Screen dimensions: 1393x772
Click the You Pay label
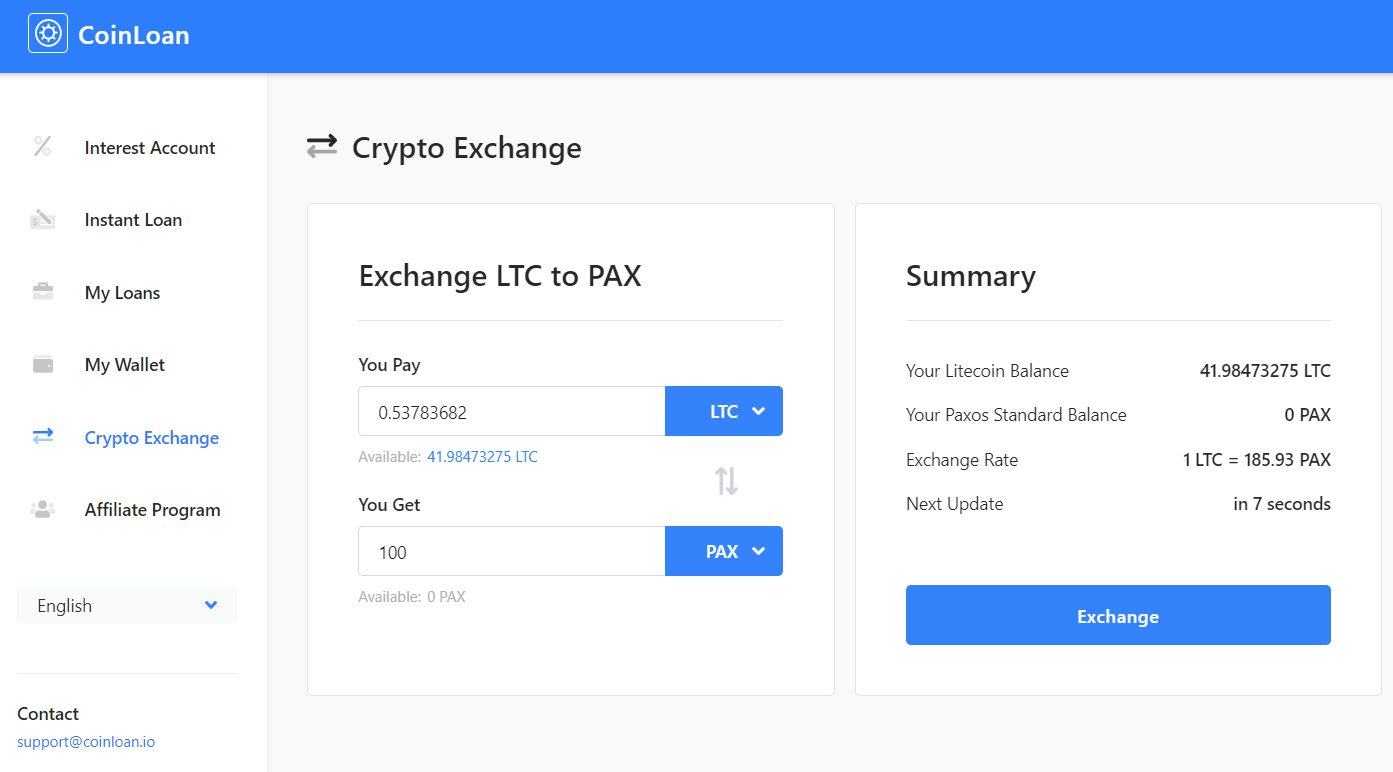[x=389, y=365]
